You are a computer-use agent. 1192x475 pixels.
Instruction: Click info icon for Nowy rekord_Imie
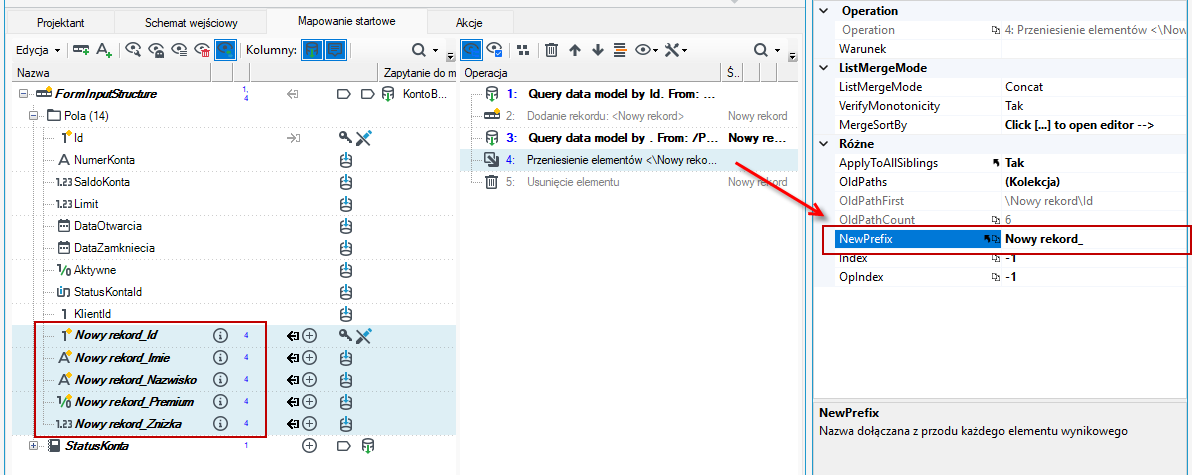coord(220,357)
